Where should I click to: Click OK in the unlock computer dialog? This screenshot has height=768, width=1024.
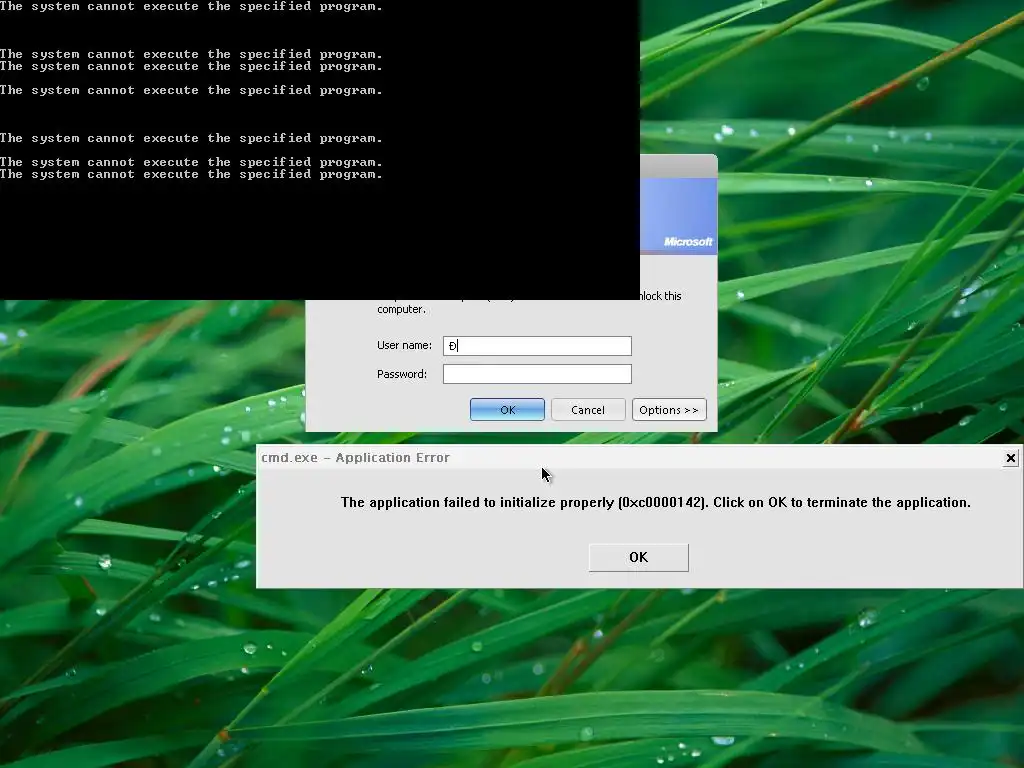point(507,409)
